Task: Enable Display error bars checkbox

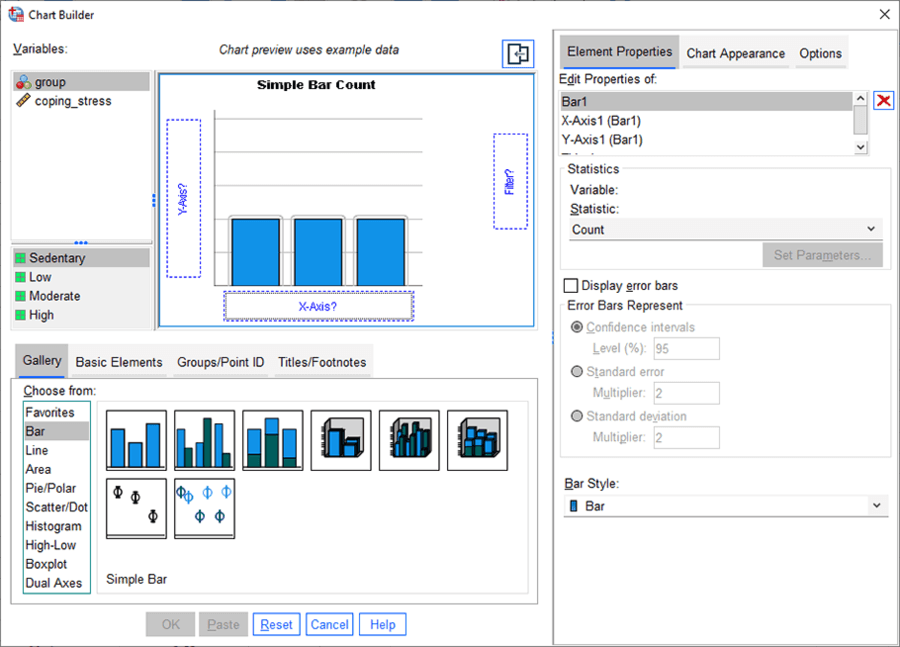Action: [x=571, y=286]
